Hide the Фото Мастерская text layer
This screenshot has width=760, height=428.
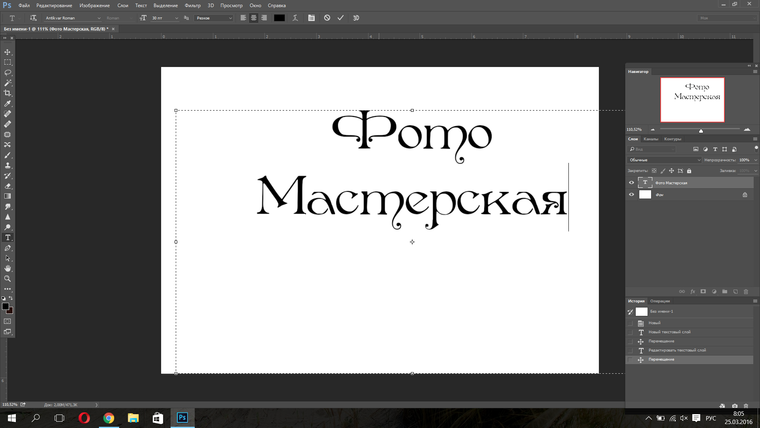(x=631, y=183)
